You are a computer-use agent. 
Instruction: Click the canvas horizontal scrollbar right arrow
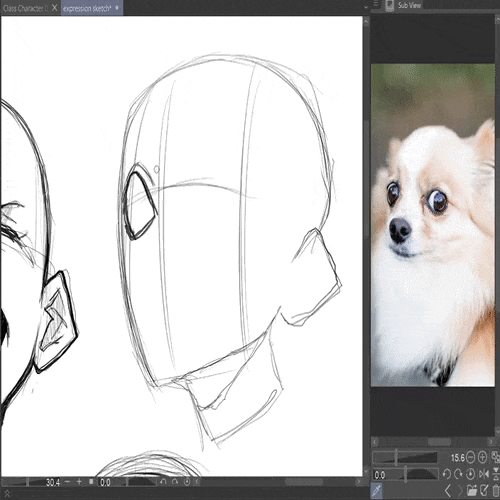click(x=359, y=482)
